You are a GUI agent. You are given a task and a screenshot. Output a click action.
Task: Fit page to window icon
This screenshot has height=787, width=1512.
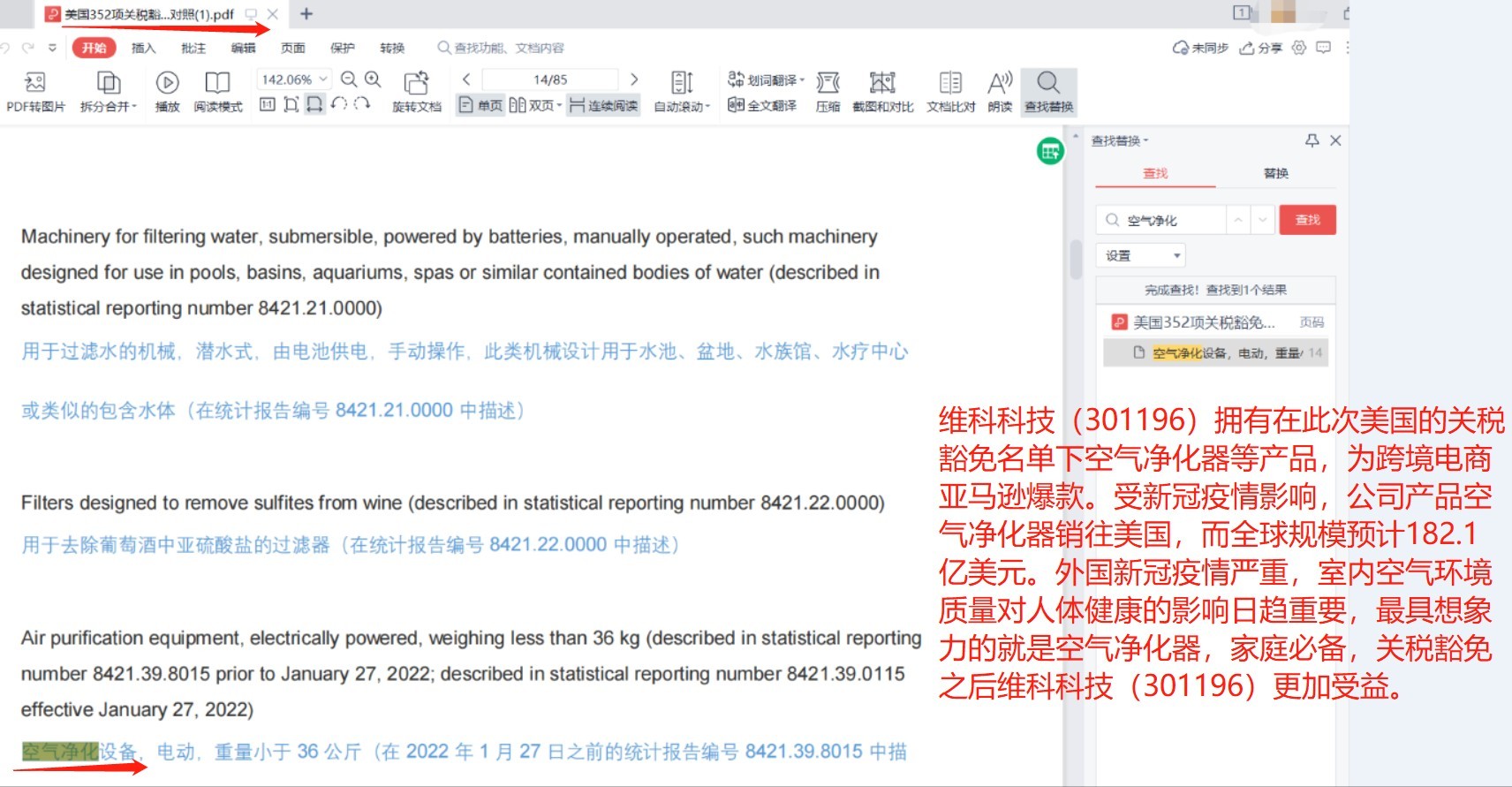pyautogui.click(x=291, y=104)
